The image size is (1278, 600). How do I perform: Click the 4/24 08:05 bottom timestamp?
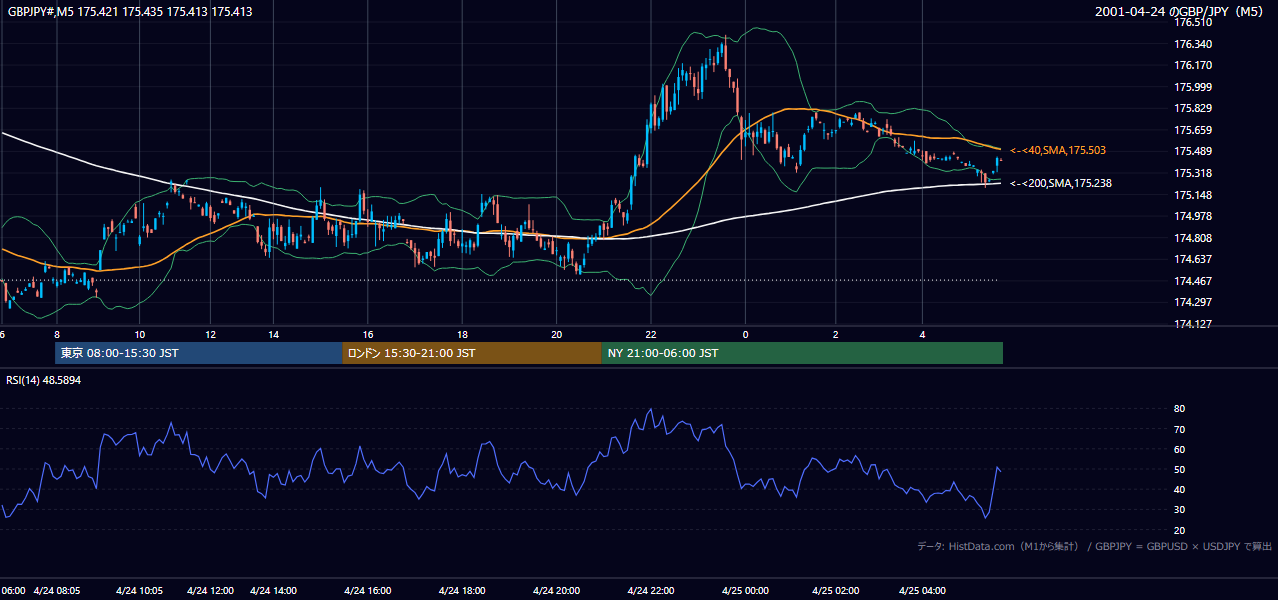click(57, 590)
